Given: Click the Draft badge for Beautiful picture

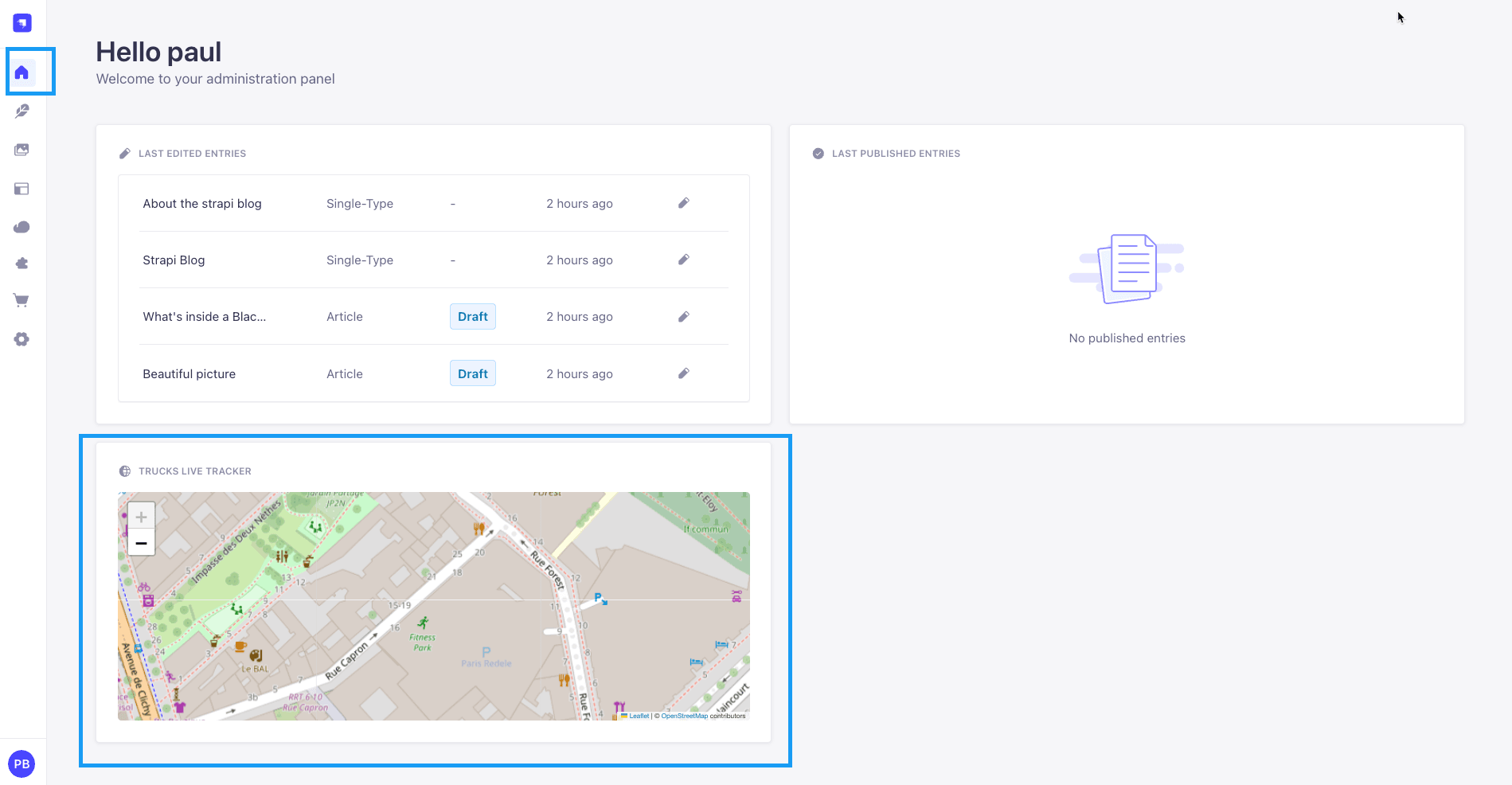Looking at the screenshot, I should [473, 373].
